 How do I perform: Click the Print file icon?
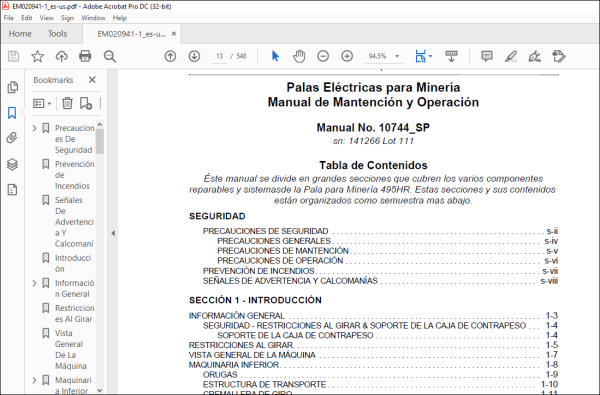pyautogui.click(x=85, y=56)
